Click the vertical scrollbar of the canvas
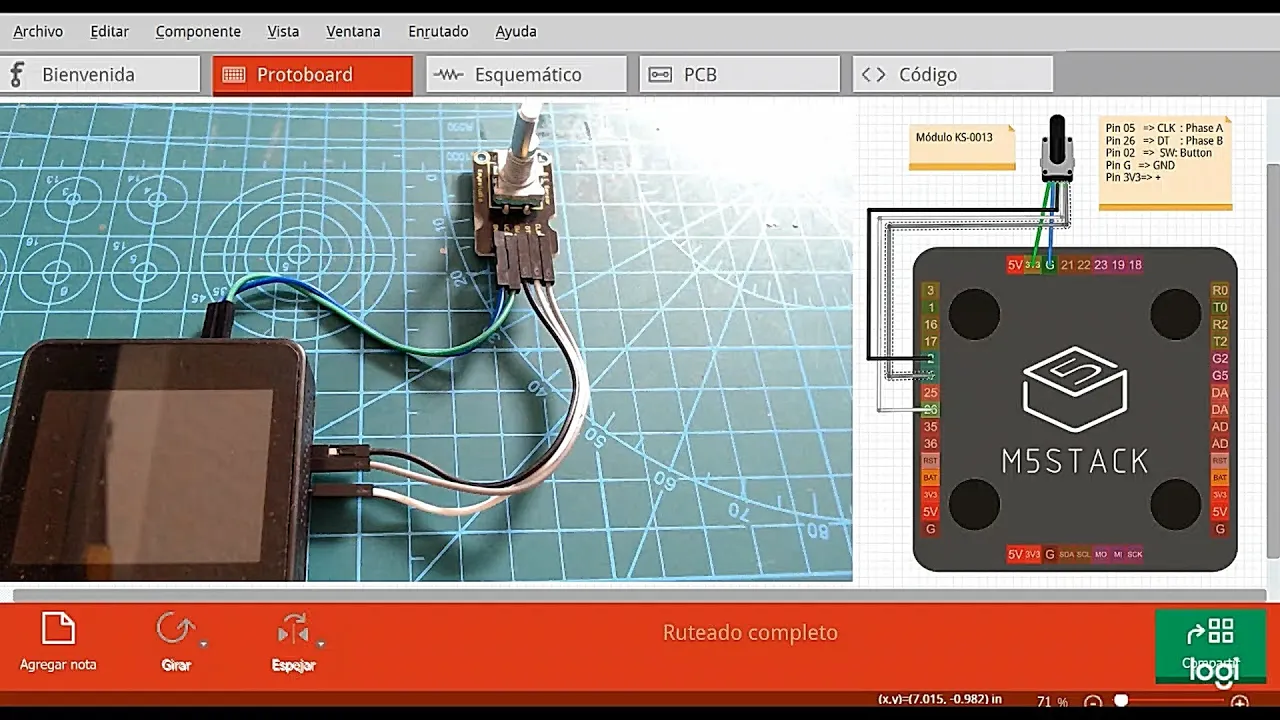The width and height of the screenshot is (1280, 720). tap(1273, 360)
